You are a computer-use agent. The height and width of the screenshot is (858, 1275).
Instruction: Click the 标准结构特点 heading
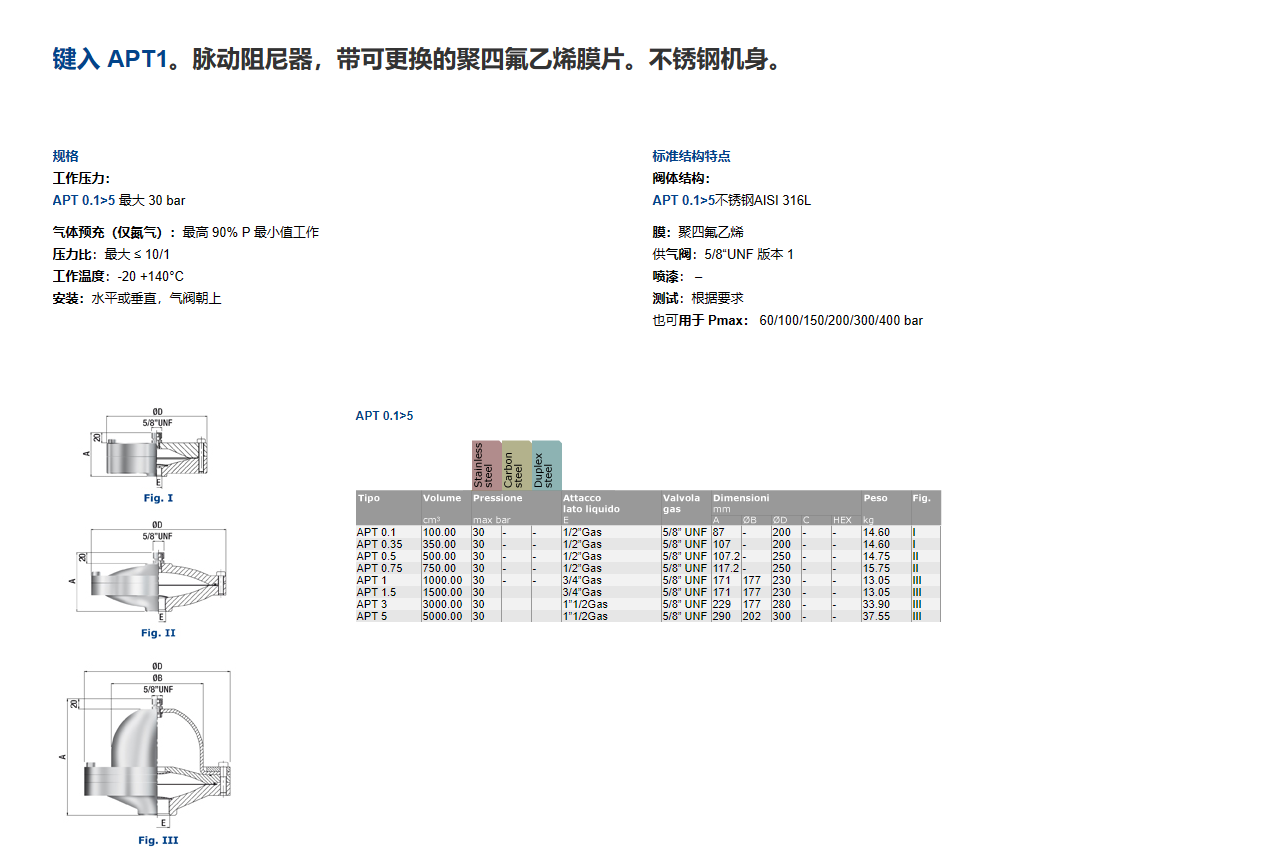(x=691, y=156)
